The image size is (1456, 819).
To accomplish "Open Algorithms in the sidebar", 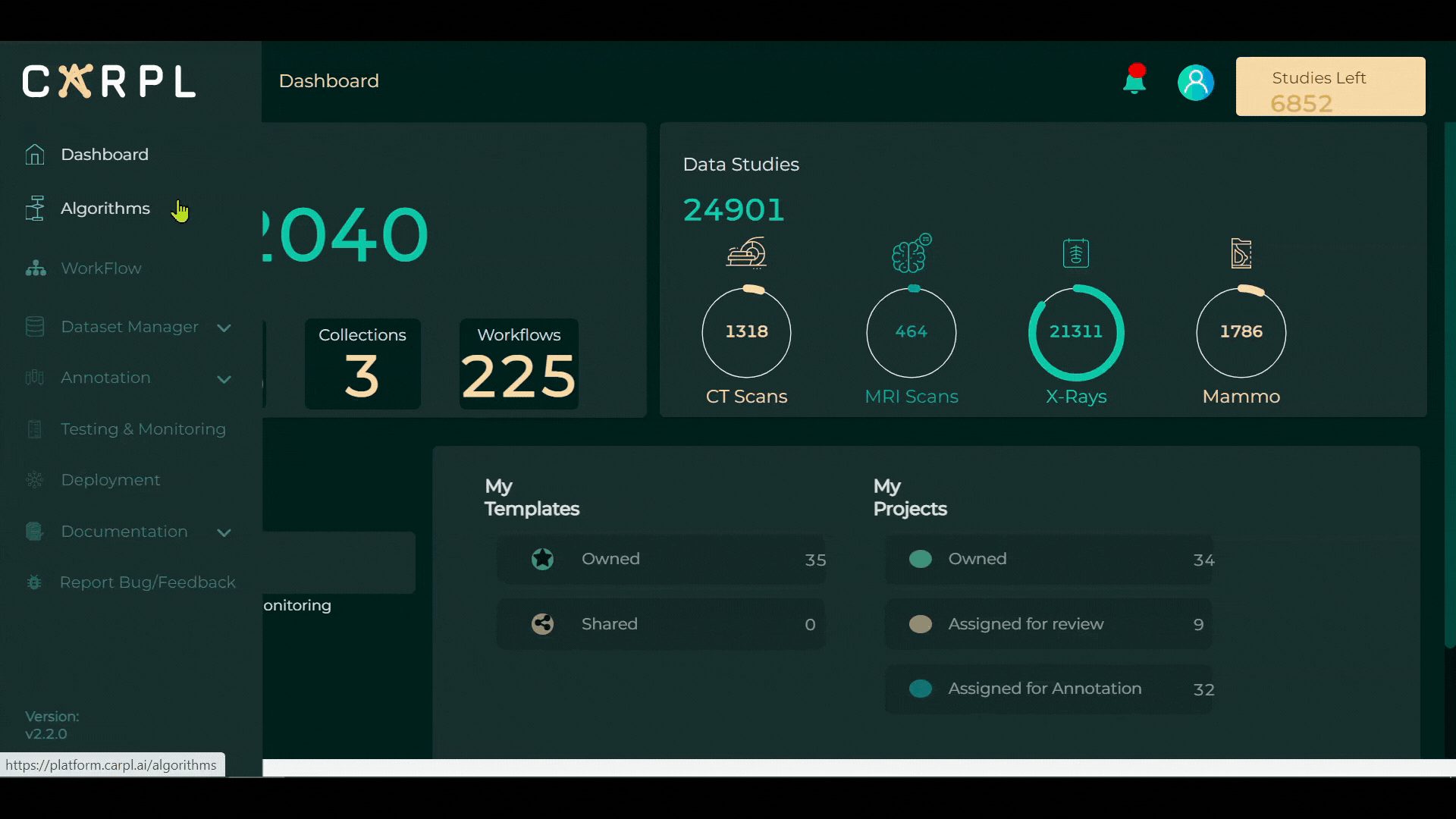I will coord(105,209).
